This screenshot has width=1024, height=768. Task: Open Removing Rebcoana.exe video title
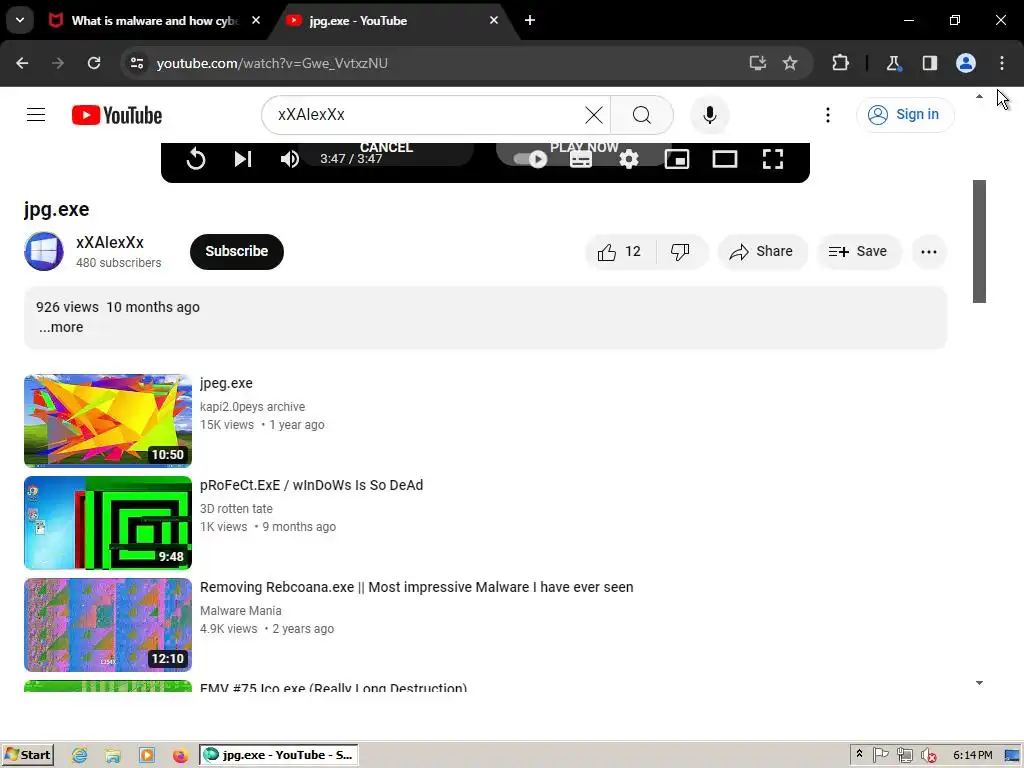click(417, 587)
